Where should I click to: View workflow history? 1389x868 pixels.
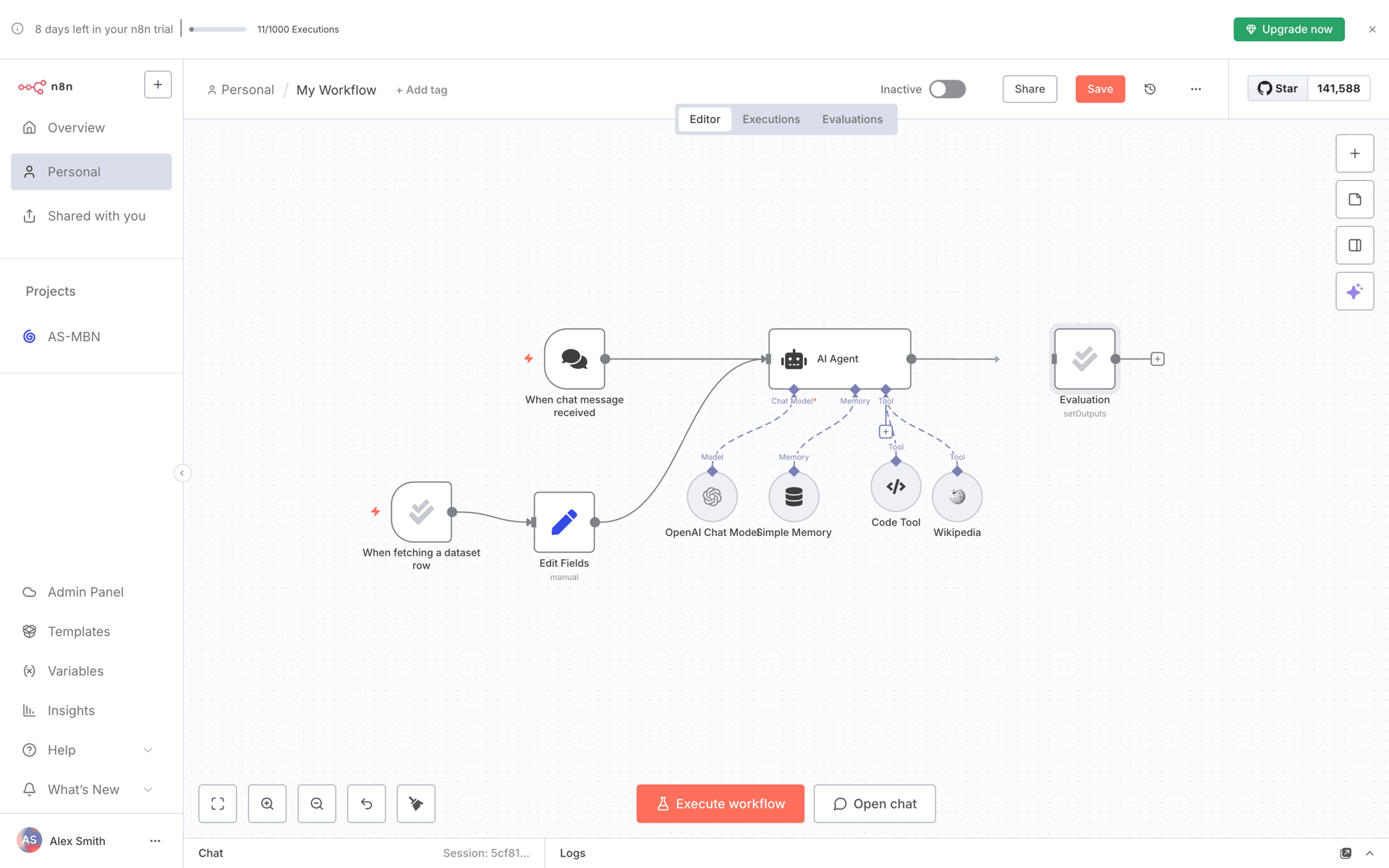[x=1150, y=89]
